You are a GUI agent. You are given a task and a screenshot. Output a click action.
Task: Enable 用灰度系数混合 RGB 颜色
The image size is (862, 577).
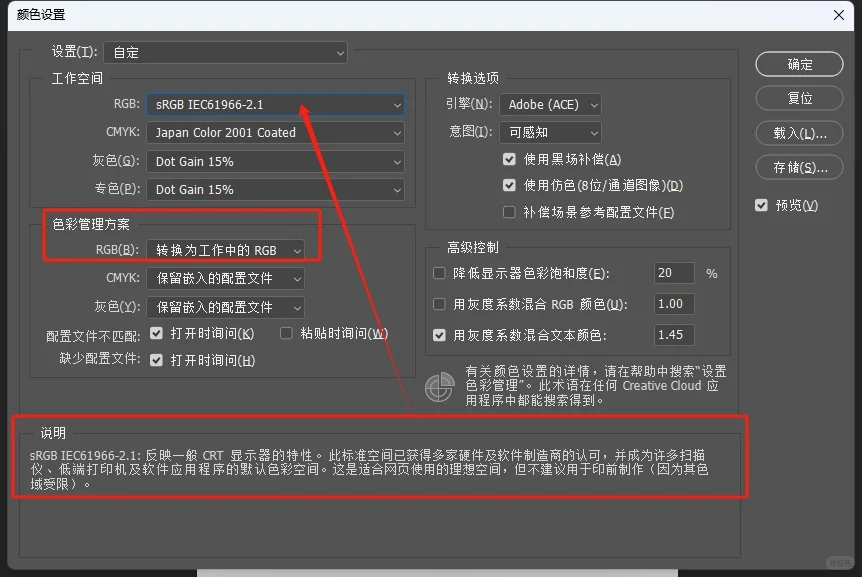(438, 304)
